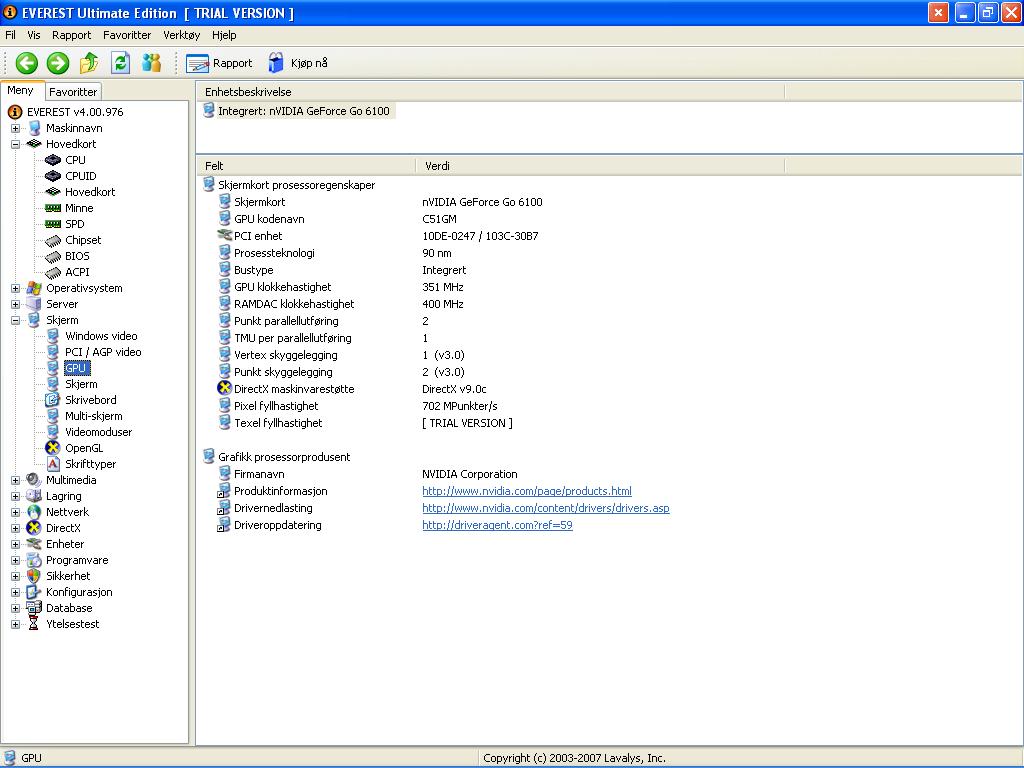The width and height of the screenshot is (1024, 768).
Task: Select the Skrivebord desktop icon
Action: coord(53,400)
